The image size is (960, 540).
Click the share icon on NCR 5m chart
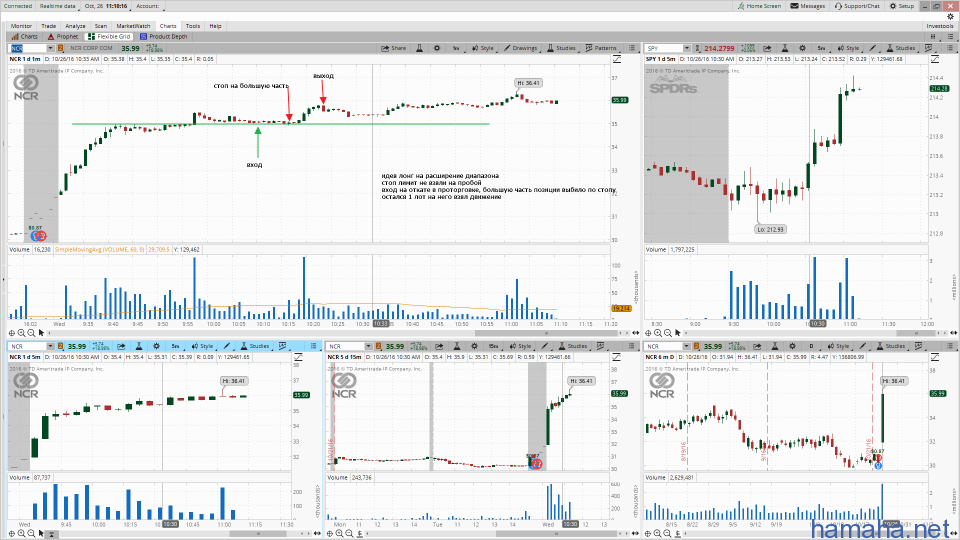point(121,346)
